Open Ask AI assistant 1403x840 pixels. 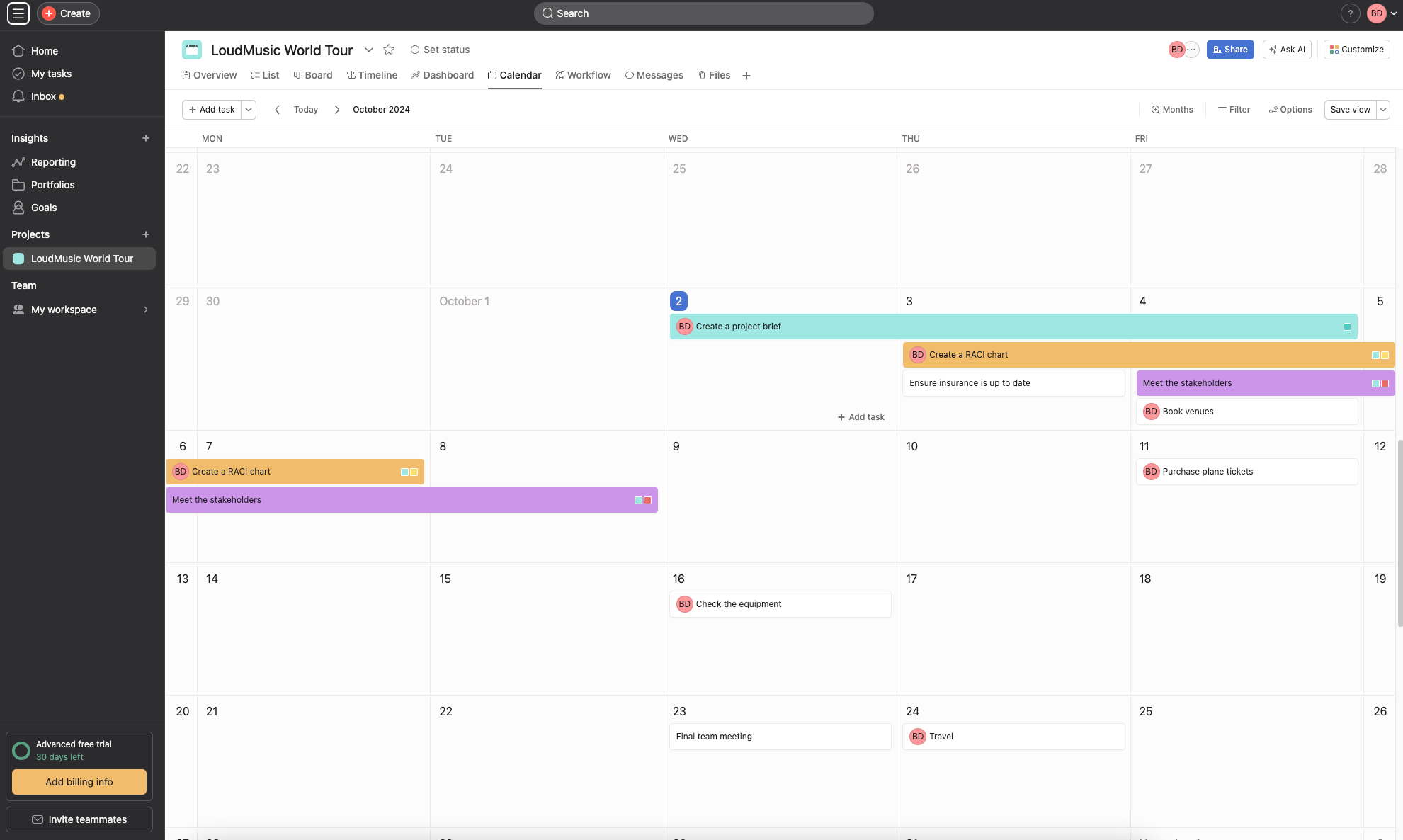[1288, 50]
